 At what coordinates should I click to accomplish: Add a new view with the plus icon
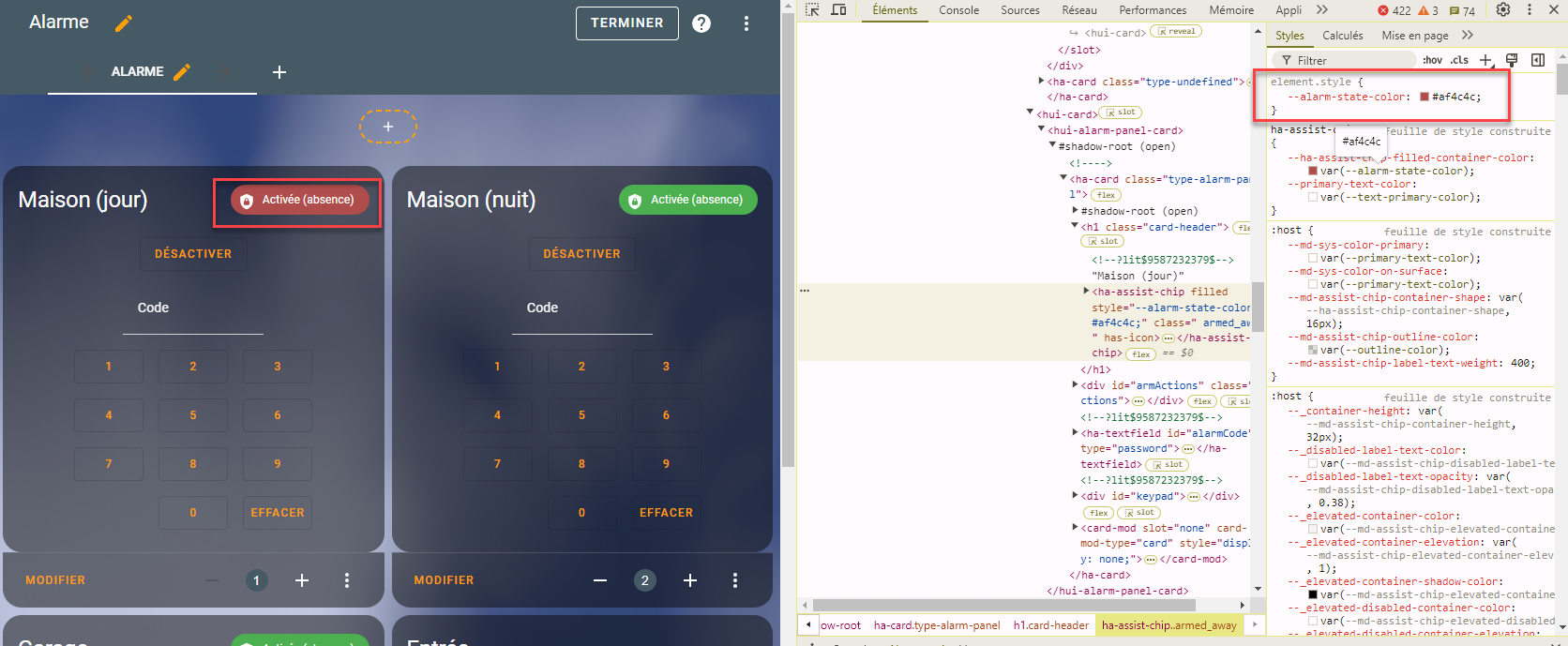pyautogui.click(x=279, y=72)
